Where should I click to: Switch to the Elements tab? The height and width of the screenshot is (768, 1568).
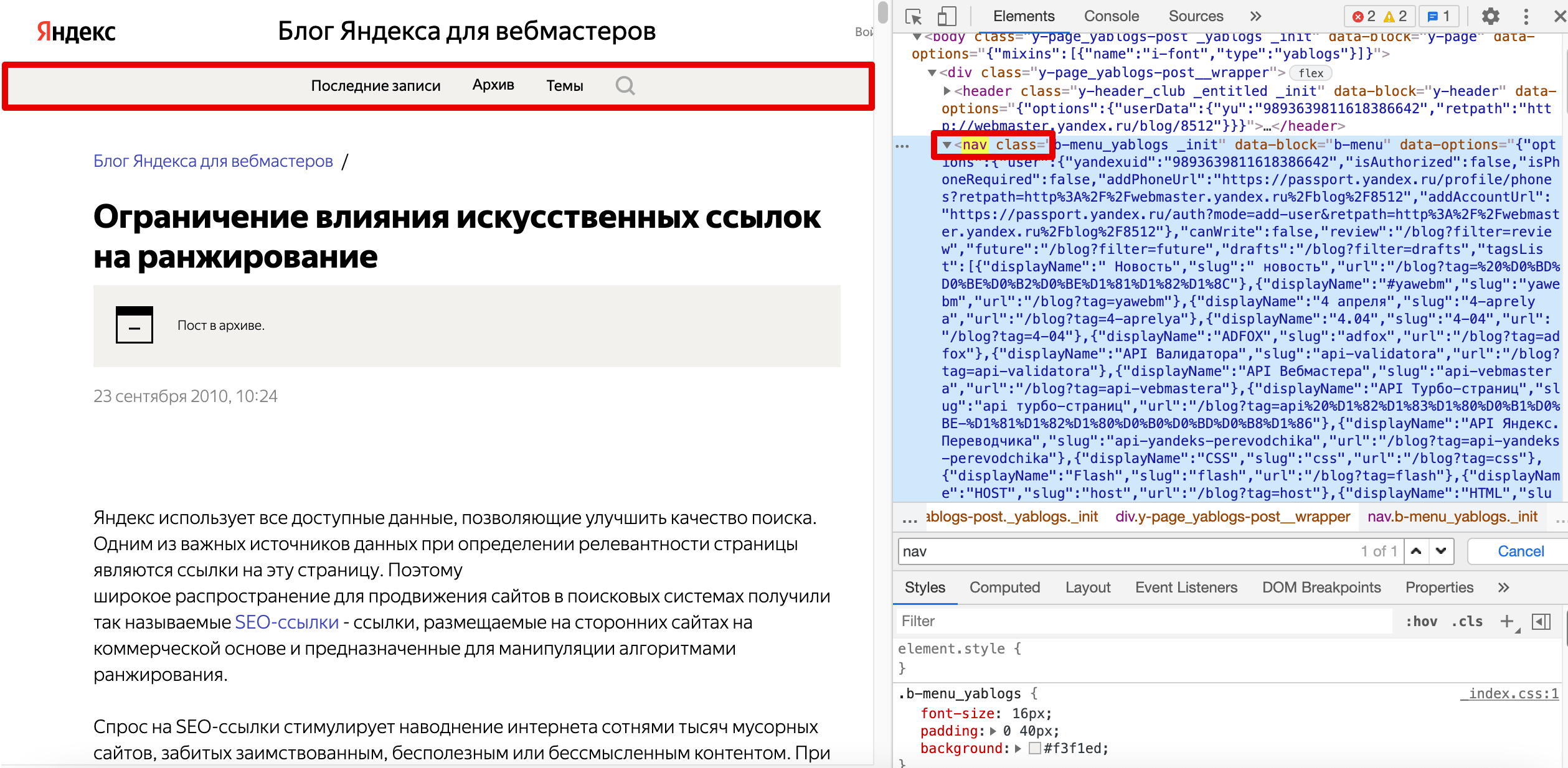(x=1024, y=16)
